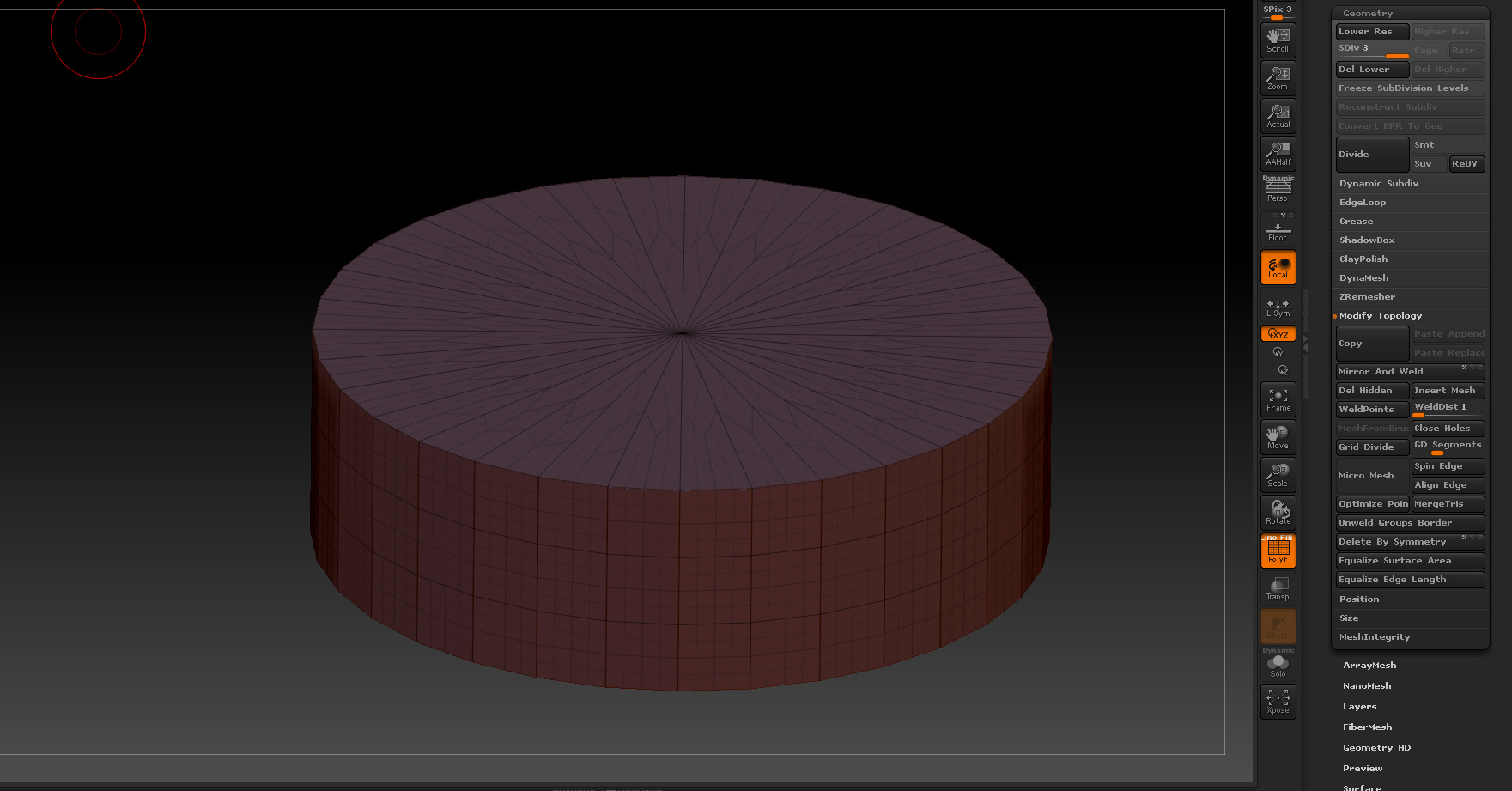This screenshot has height=791, width=1512.
Task: Click Close Holes button
Action: tap(1448, 429)
